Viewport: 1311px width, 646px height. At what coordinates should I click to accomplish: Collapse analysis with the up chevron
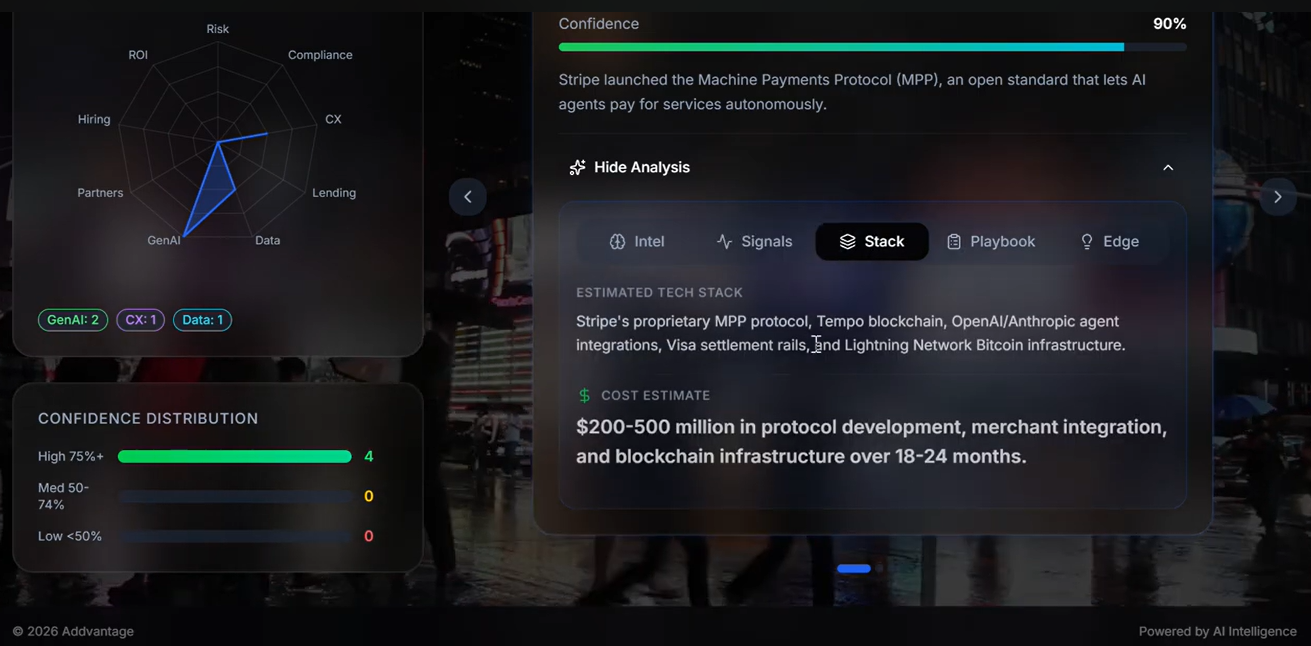(1168, 167)
